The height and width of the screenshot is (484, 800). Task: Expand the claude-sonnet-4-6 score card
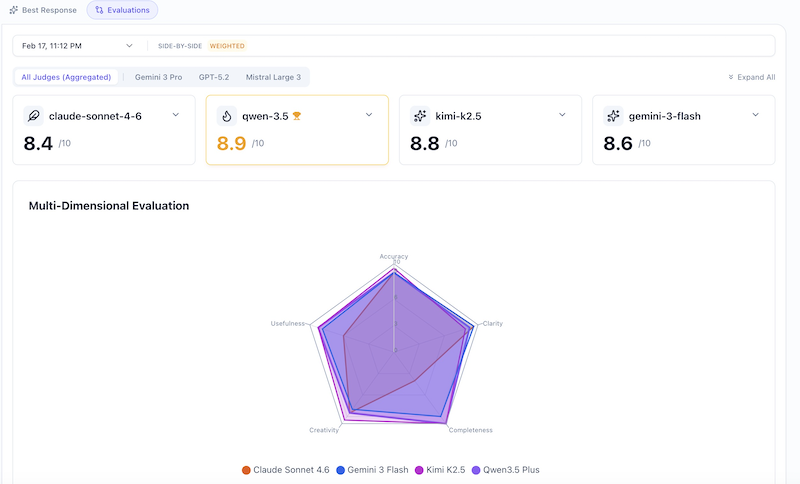176,115
